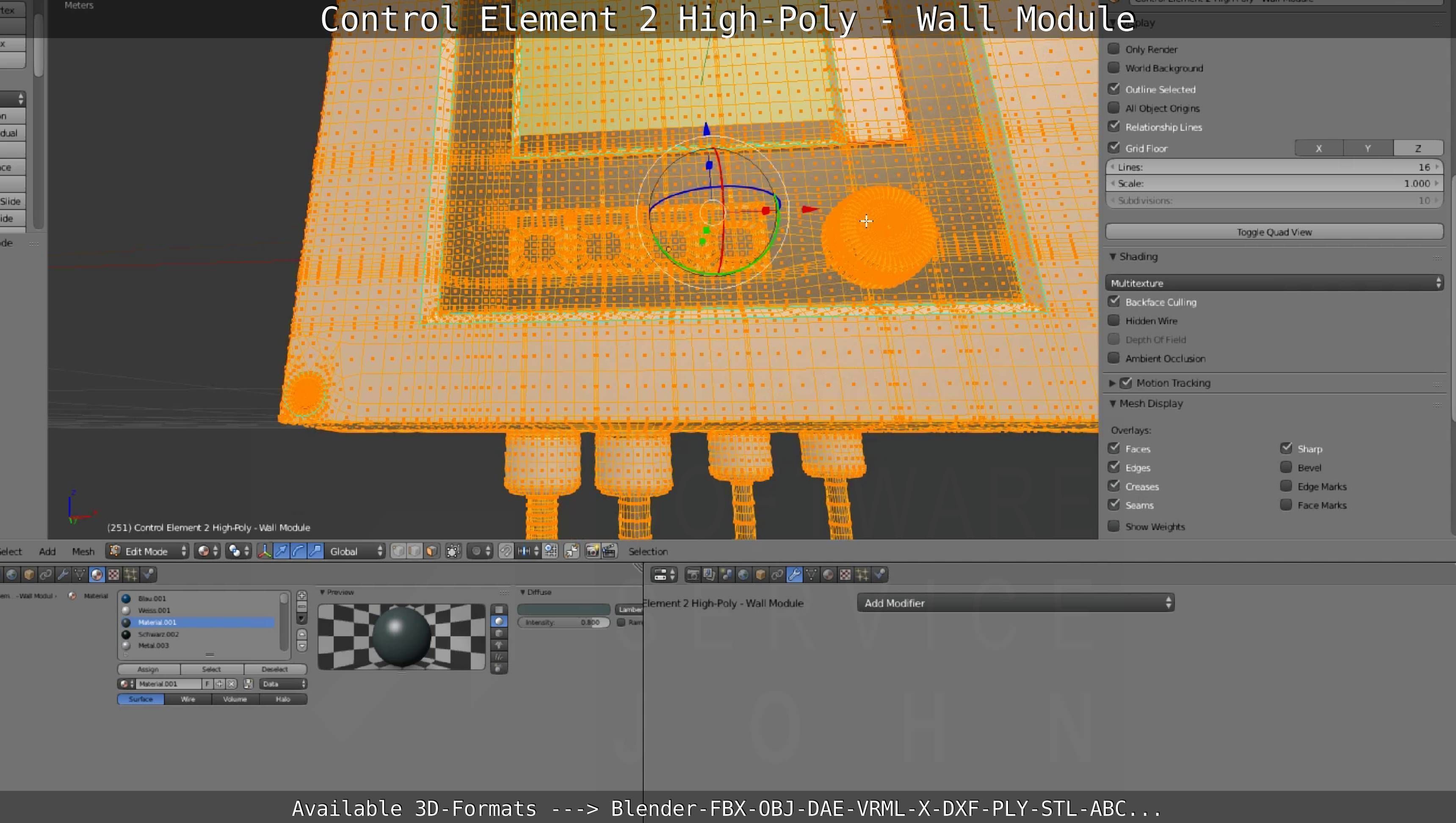Toggle the grid floor Y axis button
Image resolution: width=1456 pixels, height=823 pixels.
[x=1368, y=148]
